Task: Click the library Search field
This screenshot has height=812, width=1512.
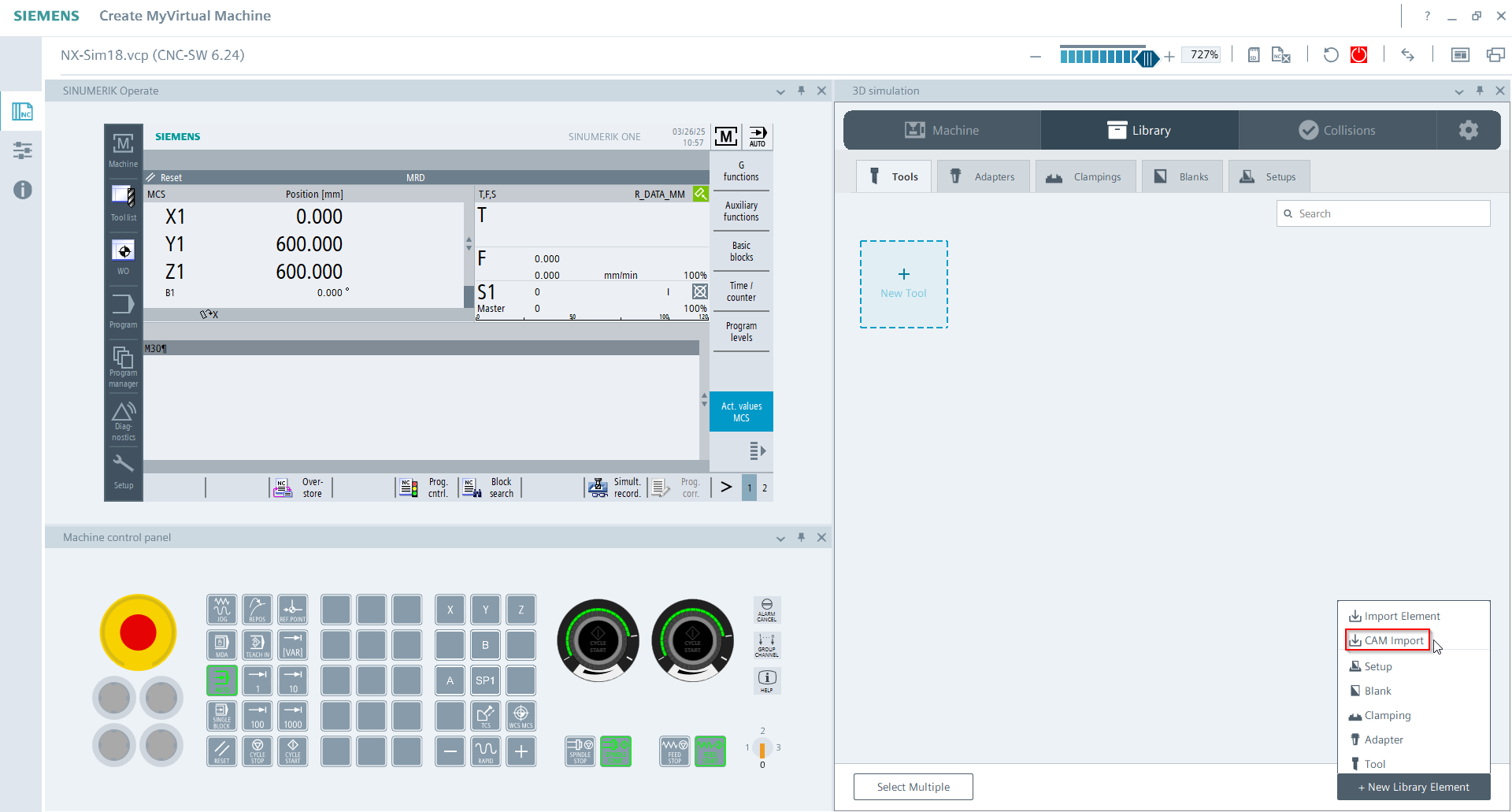Action: (1384, 213)
